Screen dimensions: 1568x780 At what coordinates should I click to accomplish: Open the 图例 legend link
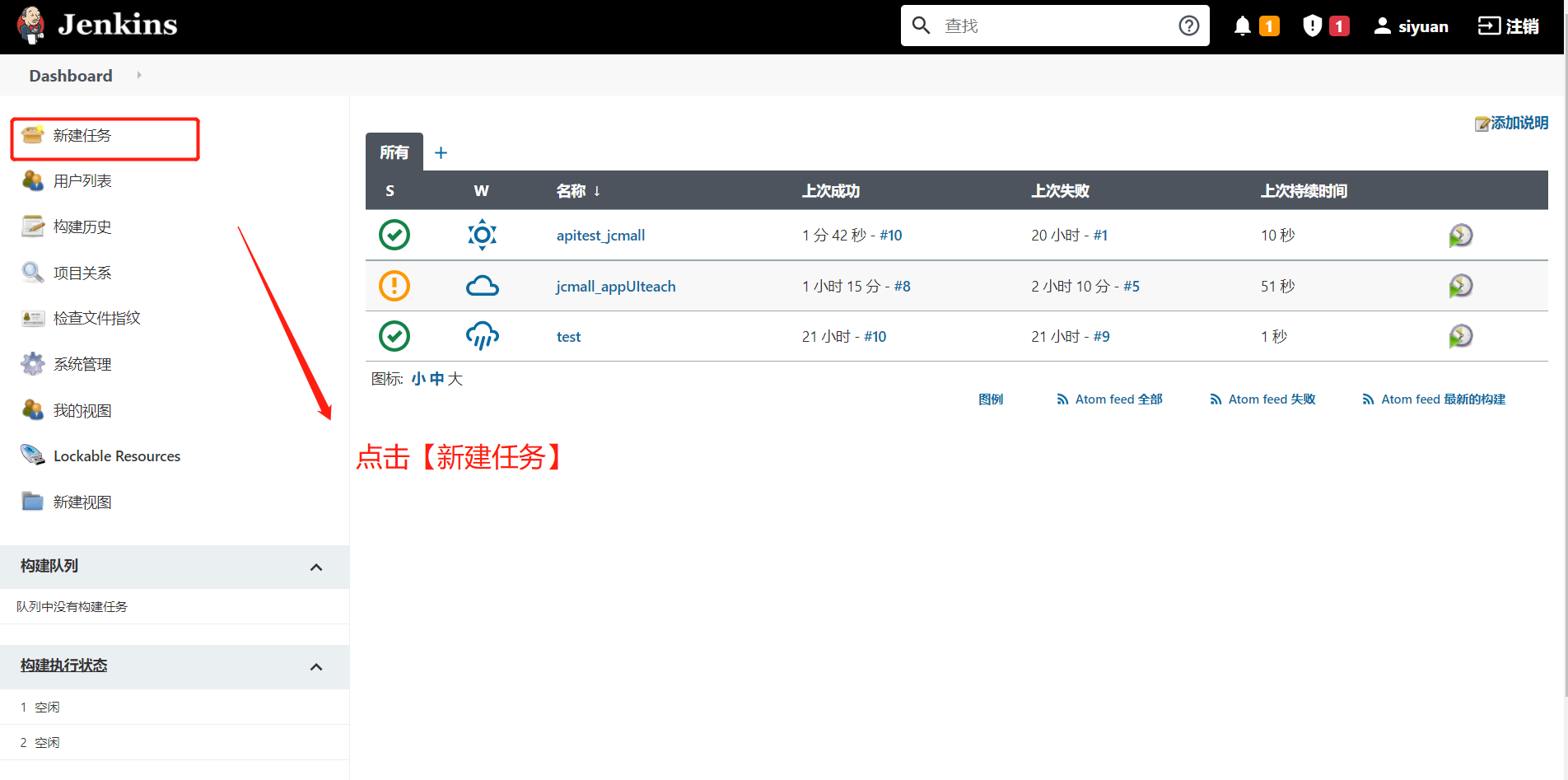[991, 399]
